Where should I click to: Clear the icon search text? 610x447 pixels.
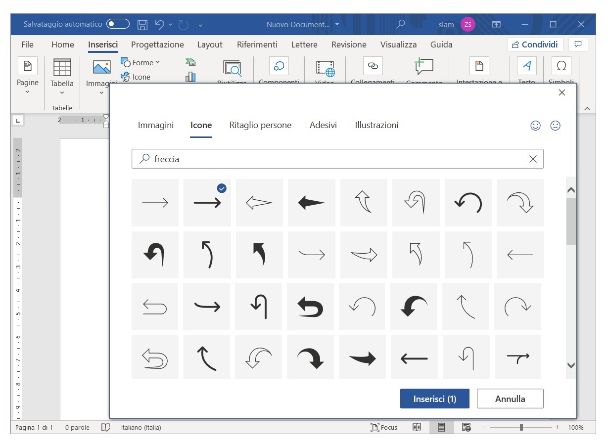(533, 159)
